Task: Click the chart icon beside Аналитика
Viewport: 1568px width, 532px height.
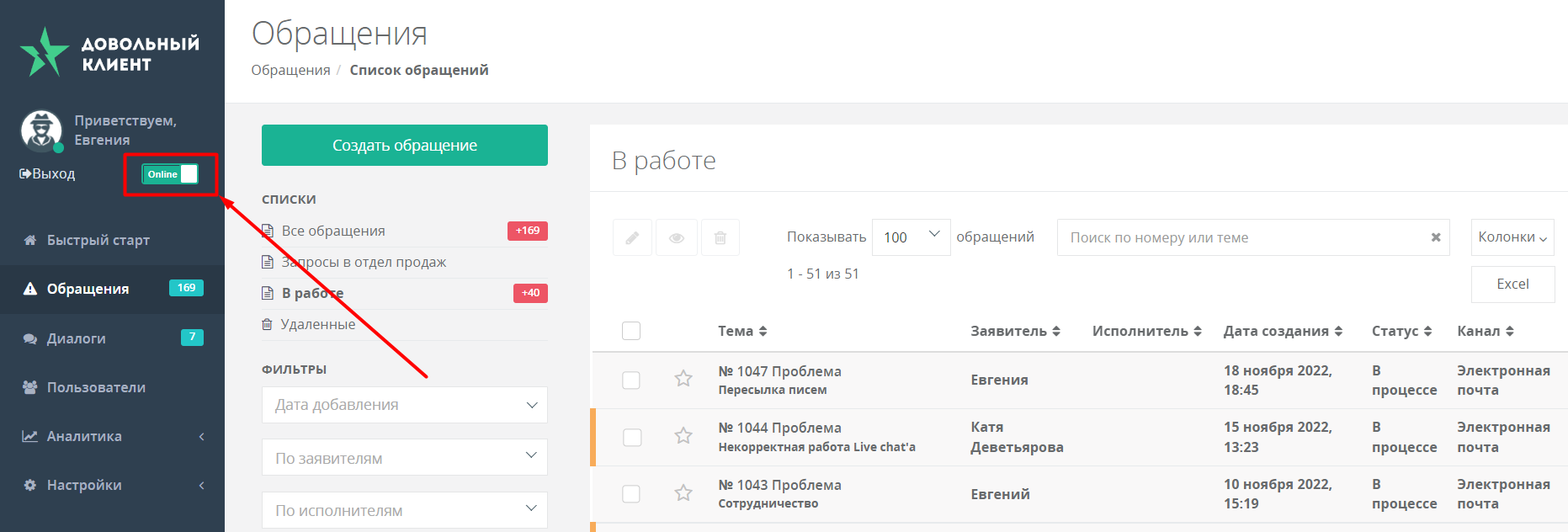Action: tap(30, 436)
